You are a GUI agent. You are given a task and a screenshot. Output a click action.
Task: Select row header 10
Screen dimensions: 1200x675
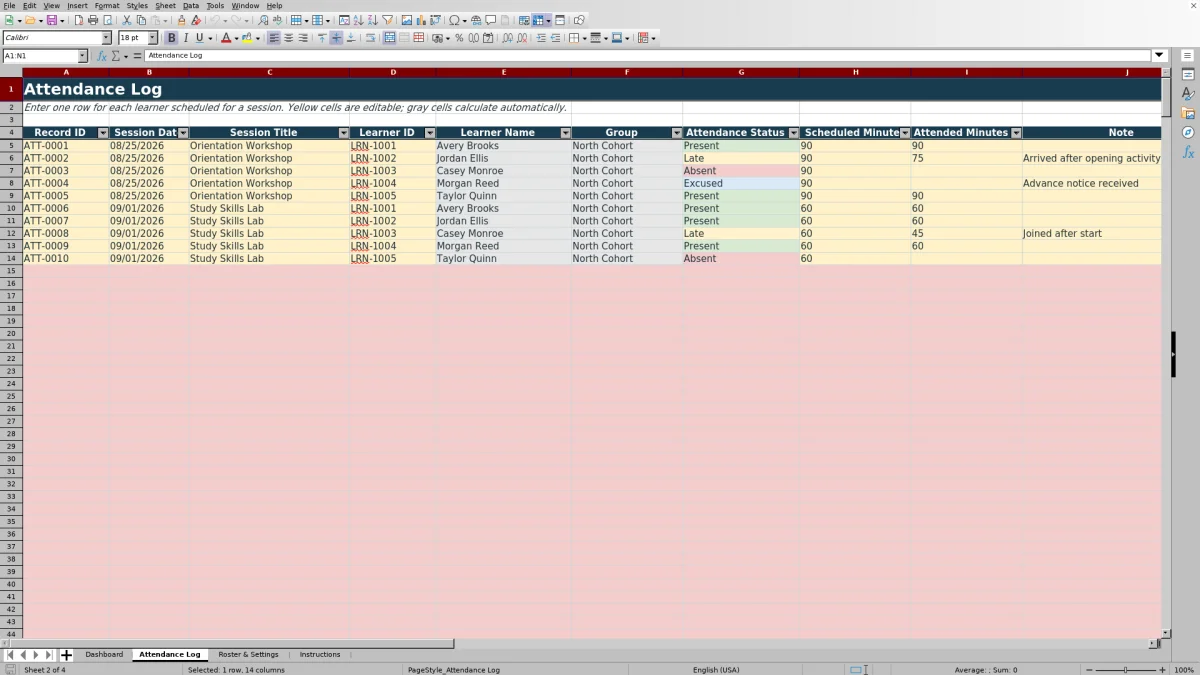(x=11, y=208)
